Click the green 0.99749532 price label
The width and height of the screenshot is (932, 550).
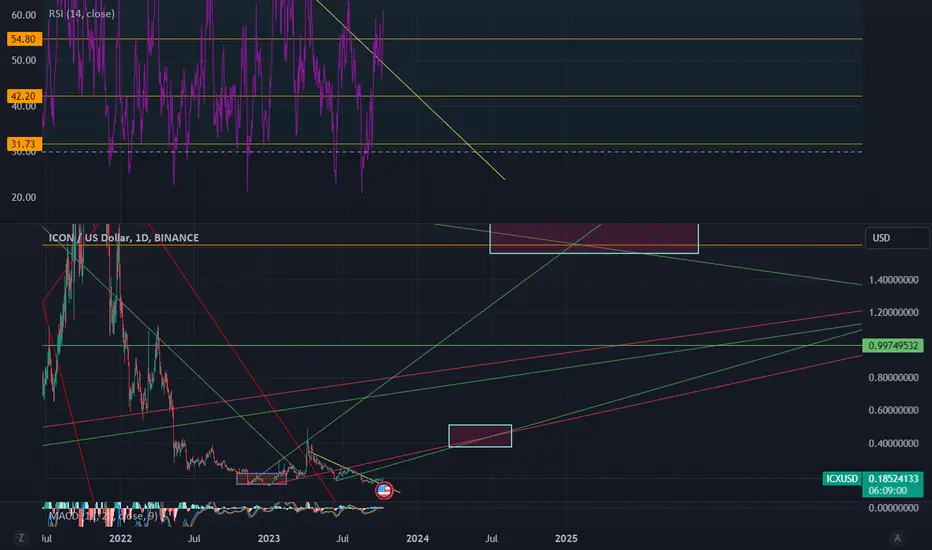pos(893,345)
